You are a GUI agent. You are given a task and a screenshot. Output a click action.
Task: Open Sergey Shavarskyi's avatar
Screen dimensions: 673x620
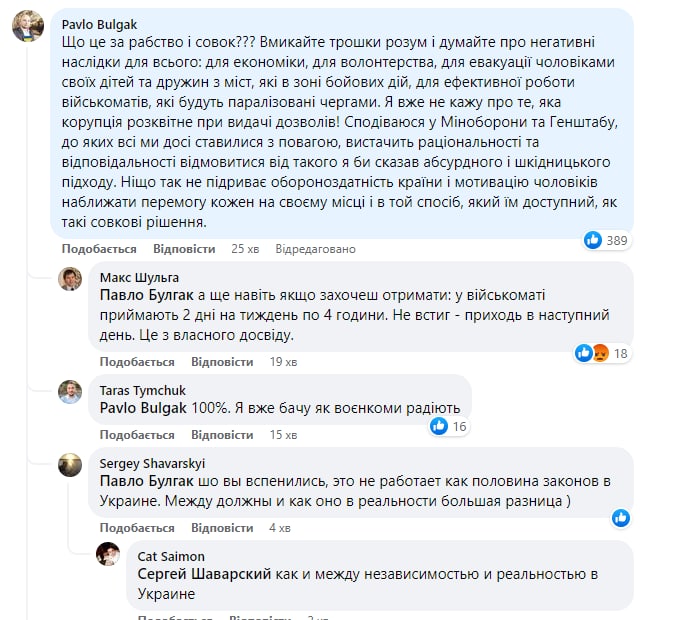coord(69,464)
